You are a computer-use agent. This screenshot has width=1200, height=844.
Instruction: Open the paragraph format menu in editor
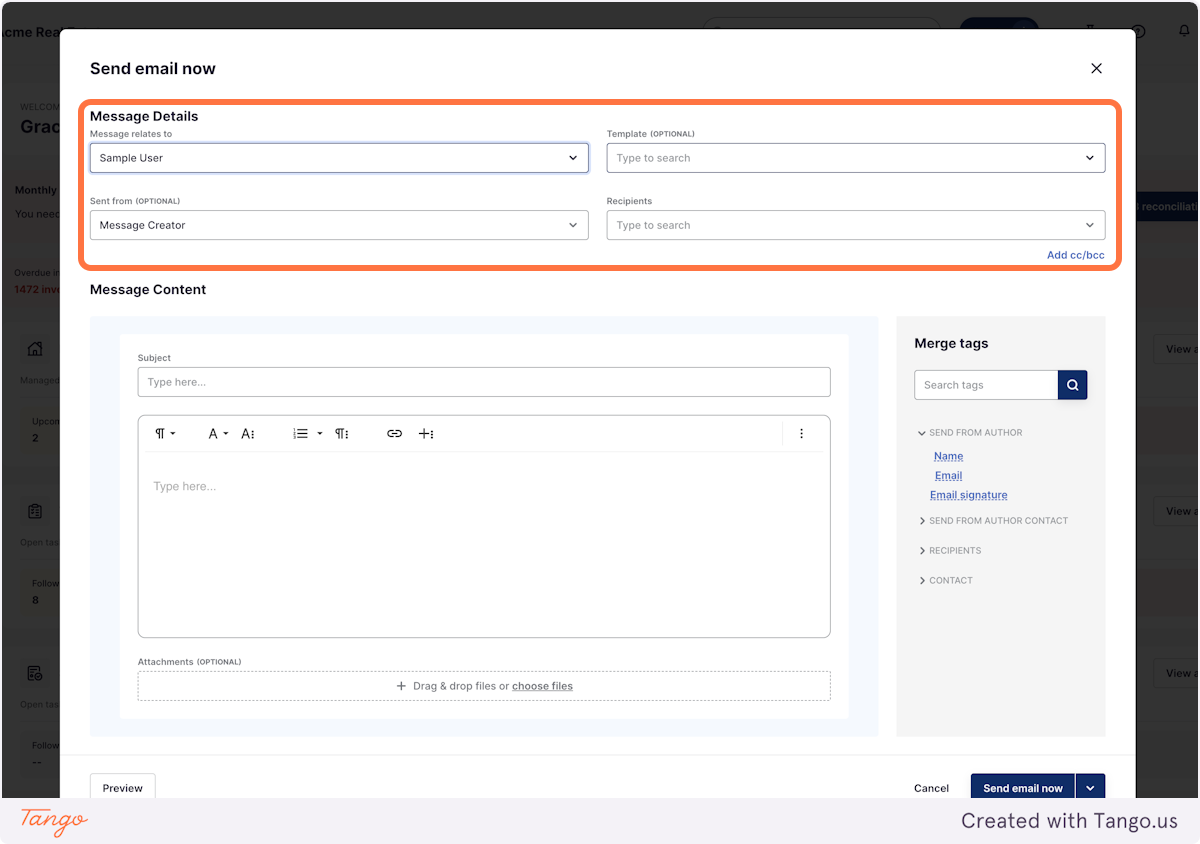165,434
